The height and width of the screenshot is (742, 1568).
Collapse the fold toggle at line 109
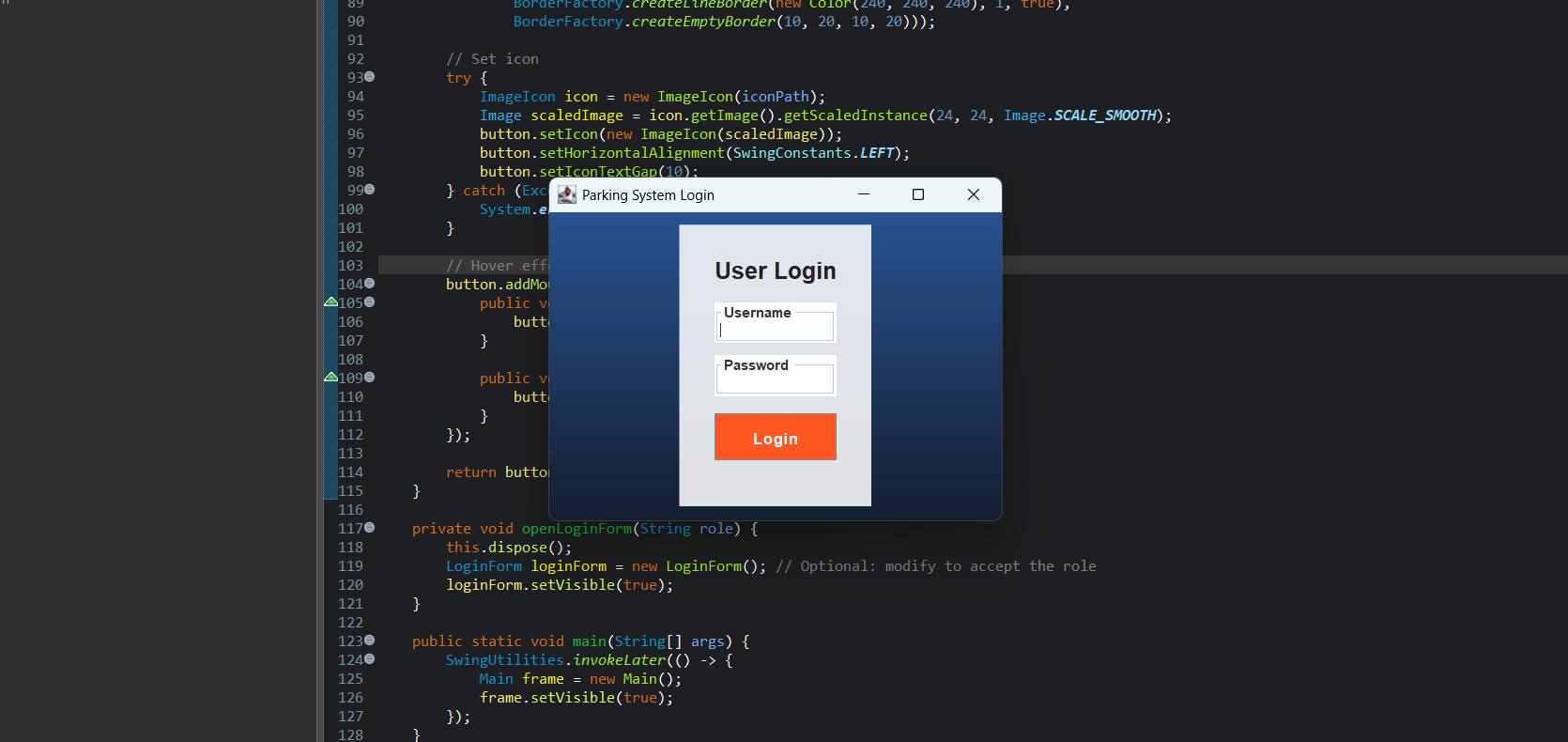(370, 378)
